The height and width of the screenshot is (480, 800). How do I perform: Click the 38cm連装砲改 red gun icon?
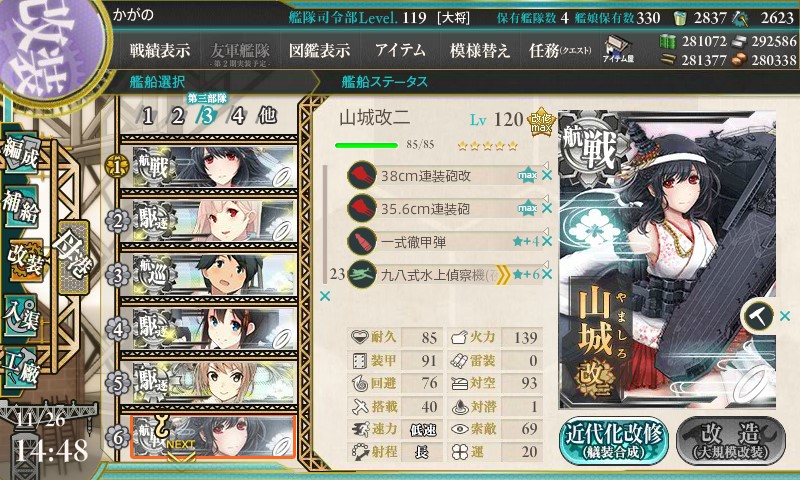coord(362,175)
